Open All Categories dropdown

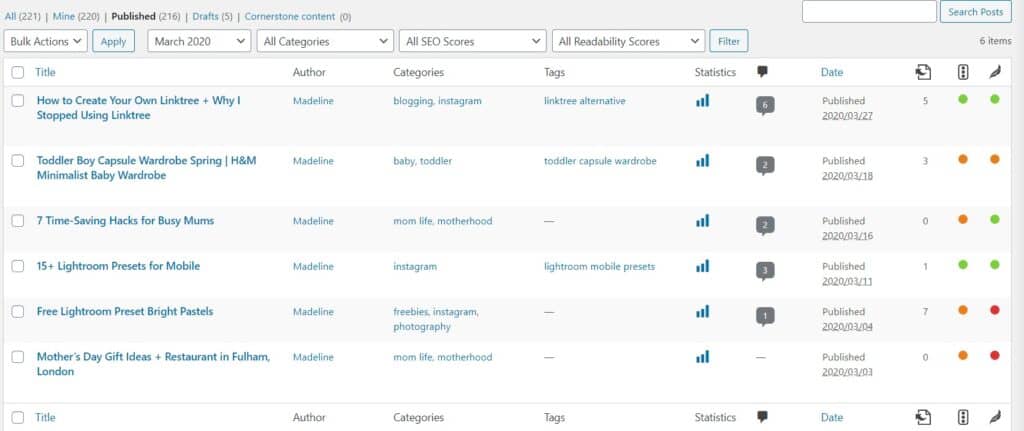tap(325, 41)
